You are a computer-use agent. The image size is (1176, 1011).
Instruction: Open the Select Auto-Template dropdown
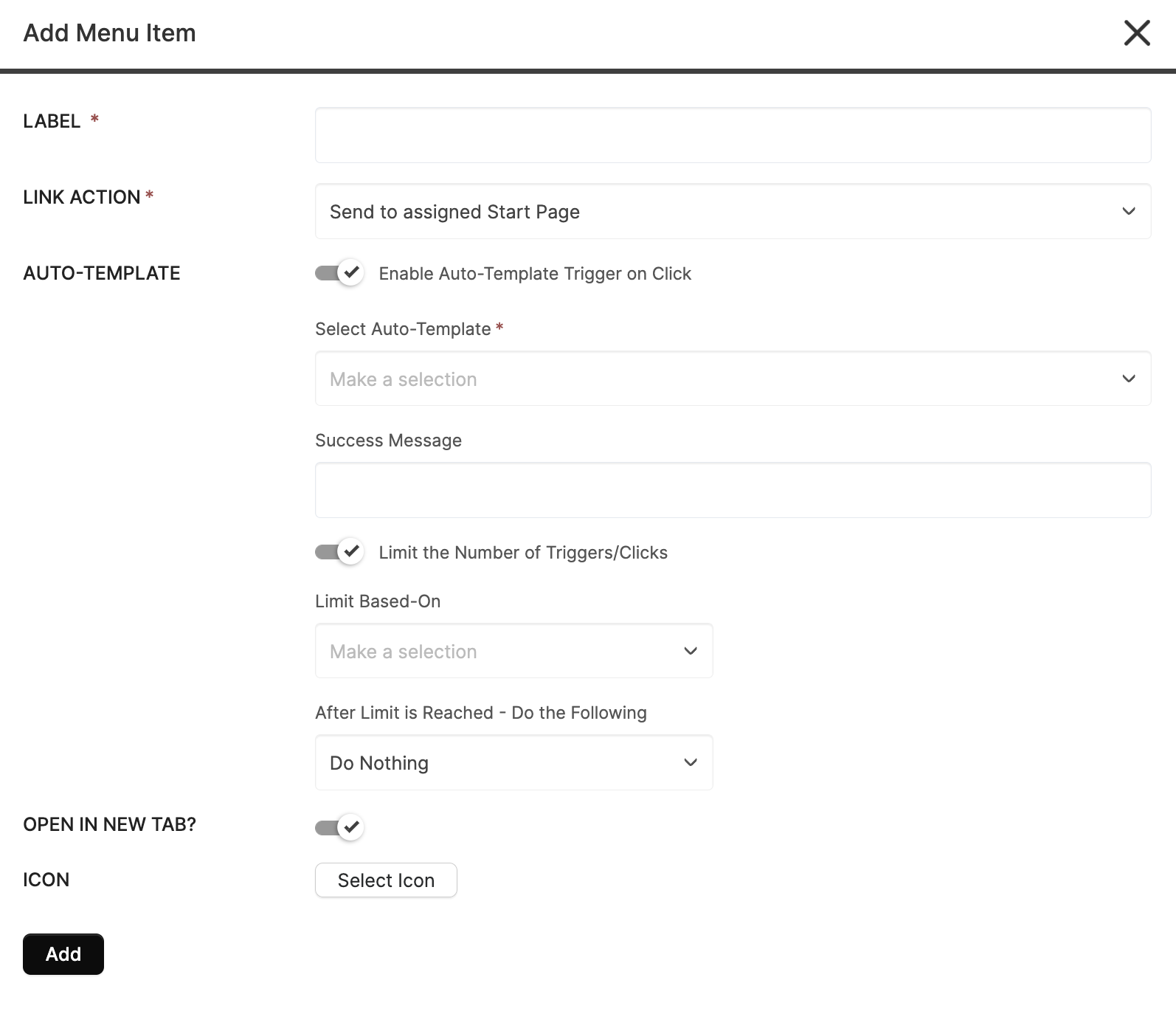pos(733,379)
